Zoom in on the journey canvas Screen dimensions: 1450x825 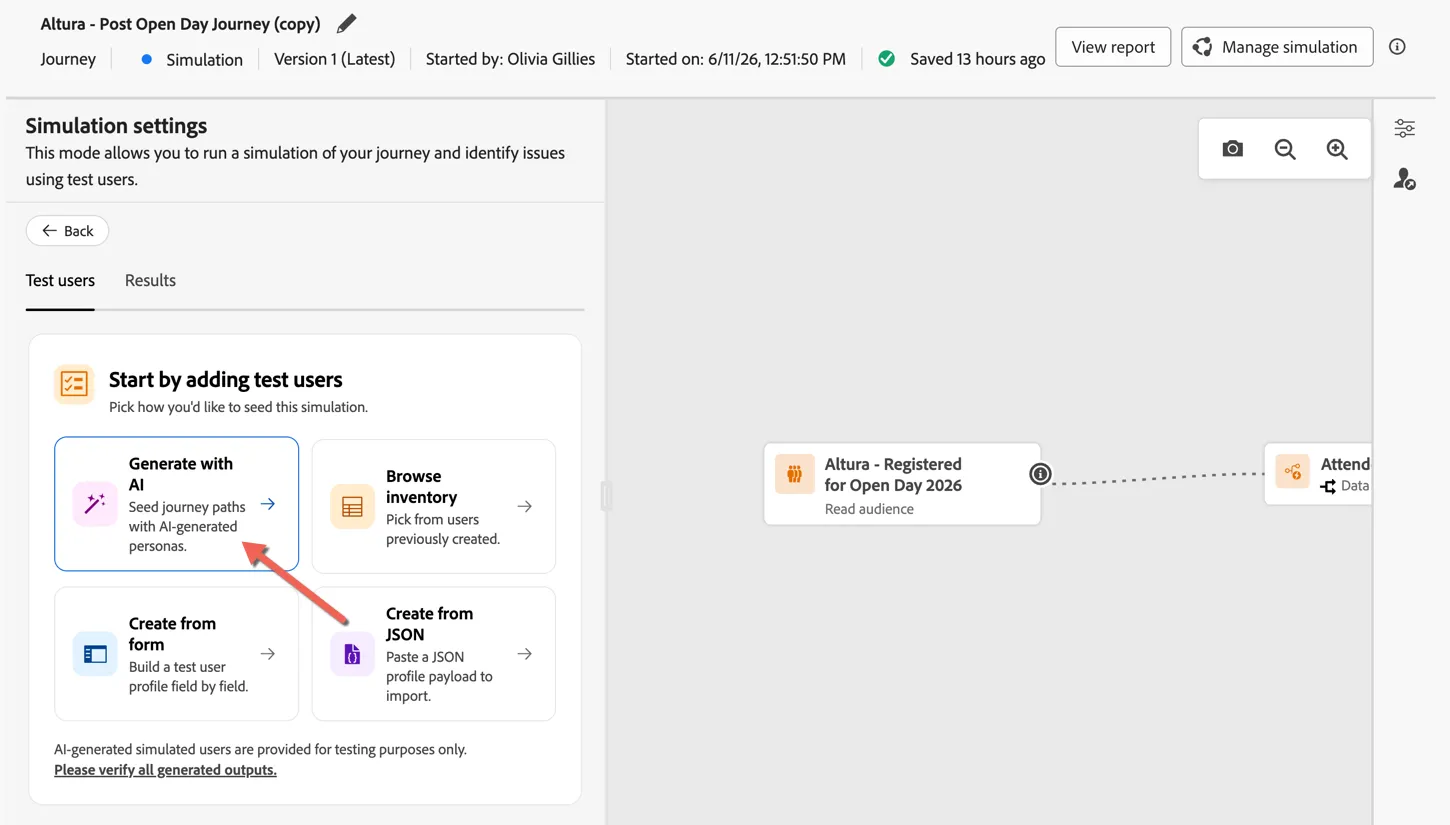point(1337,149)
